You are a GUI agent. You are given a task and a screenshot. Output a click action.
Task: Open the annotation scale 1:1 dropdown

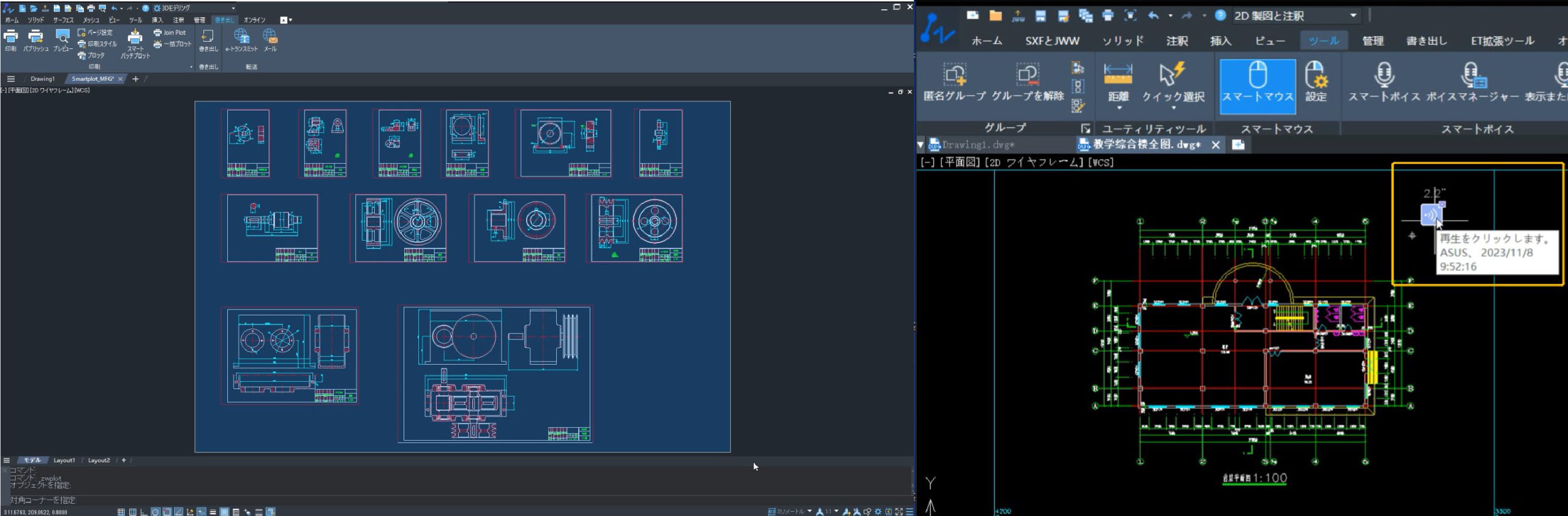point(836,511)
